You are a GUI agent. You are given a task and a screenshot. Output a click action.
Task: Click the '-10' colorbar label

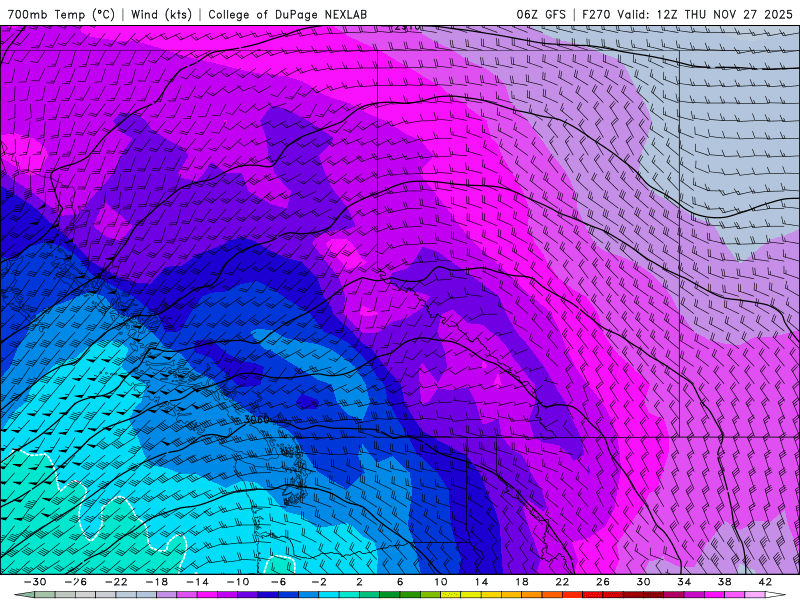pos(238,582)
